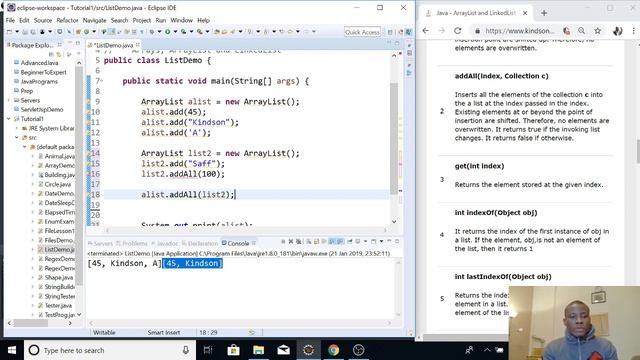Switch to the Declaration tab

pyautogui.click(x=200, y=243)
